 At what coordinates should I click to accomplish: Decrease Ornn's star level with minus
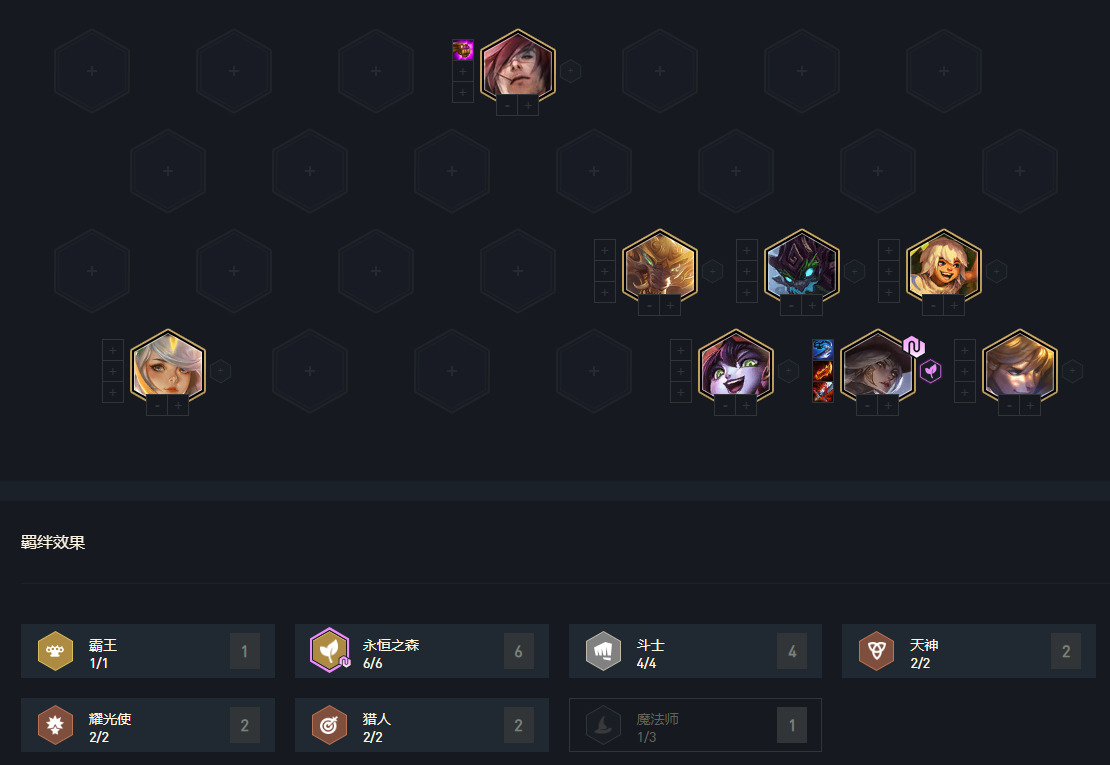[649, 306]
